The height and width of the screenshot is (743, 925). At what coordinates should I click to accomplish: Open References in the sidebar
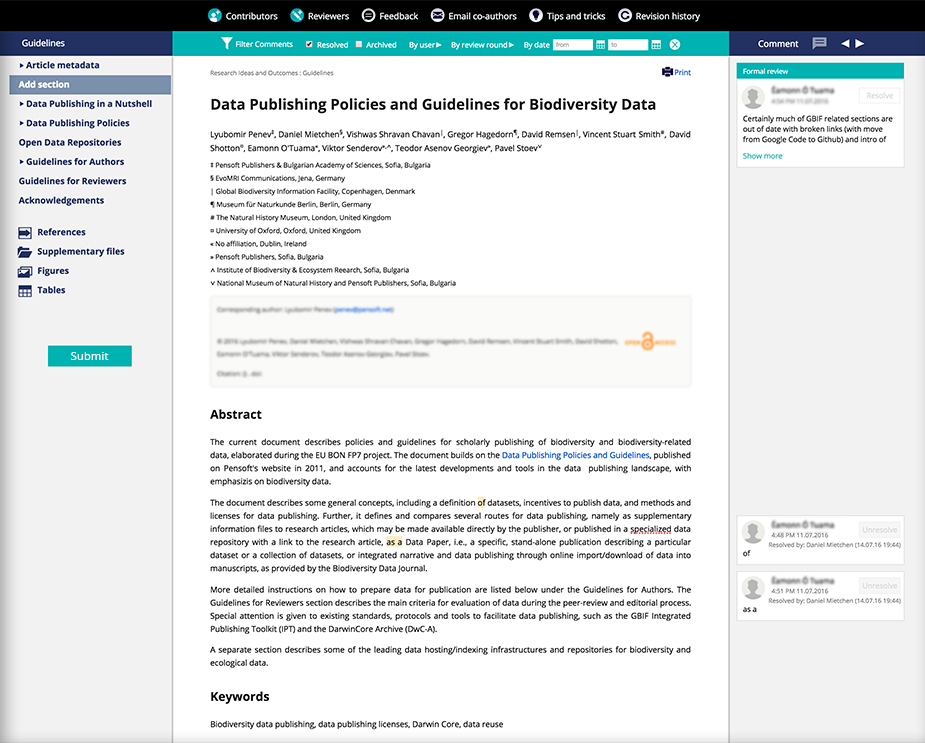[61, 232]
